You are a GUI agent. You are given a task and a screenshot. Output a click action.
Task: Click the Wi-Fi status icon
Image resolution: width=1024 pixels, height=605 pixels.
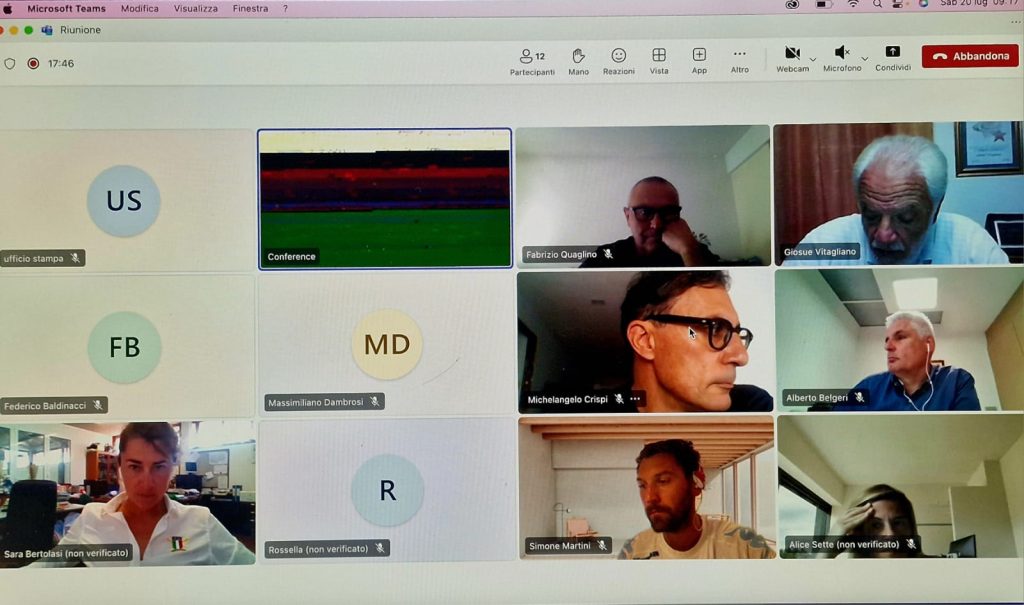click(x=854, y=5)
